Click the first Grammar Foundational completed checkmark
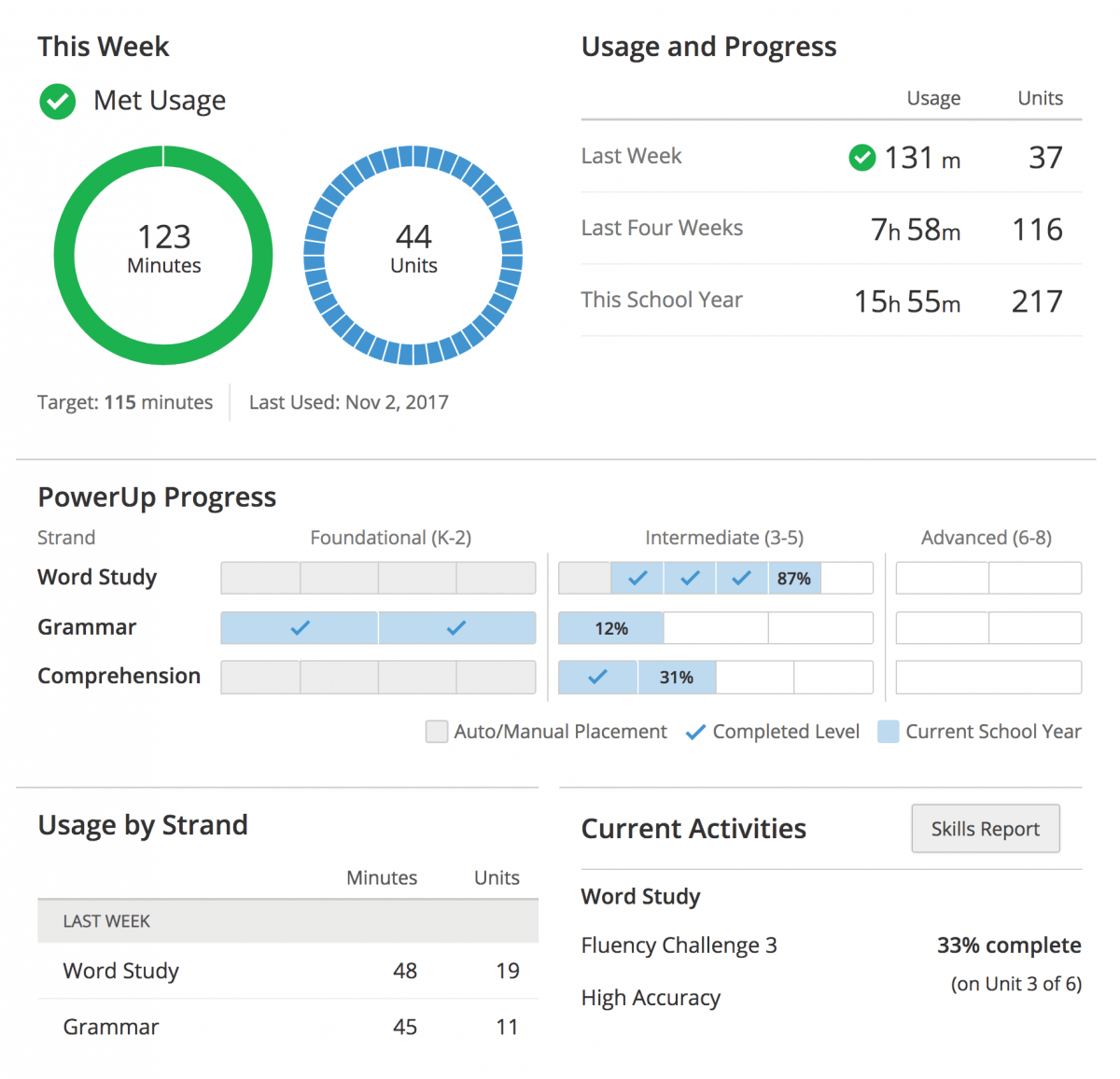1120x1079 pixels. tap(300, 628)
